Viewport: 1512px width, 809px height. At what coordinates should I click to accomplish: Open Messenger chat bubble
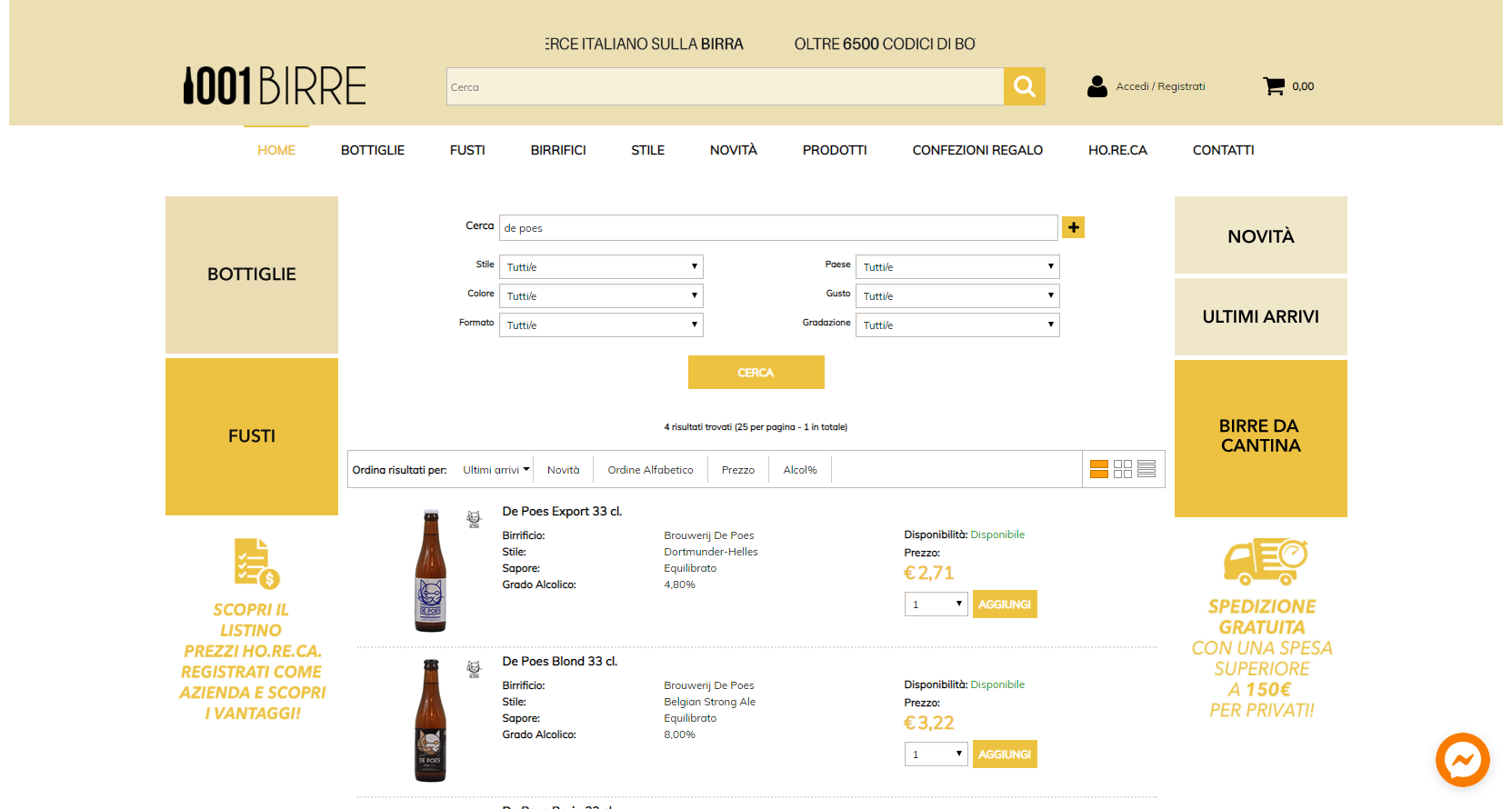coord(1462,760)
